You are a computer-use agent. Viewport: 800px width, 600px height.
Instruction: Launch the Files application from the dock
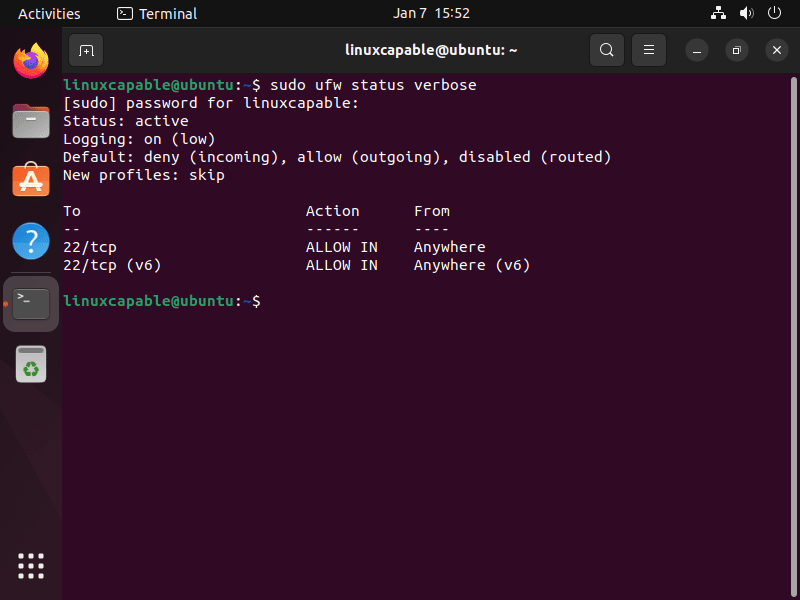click(x=30, y=121)
